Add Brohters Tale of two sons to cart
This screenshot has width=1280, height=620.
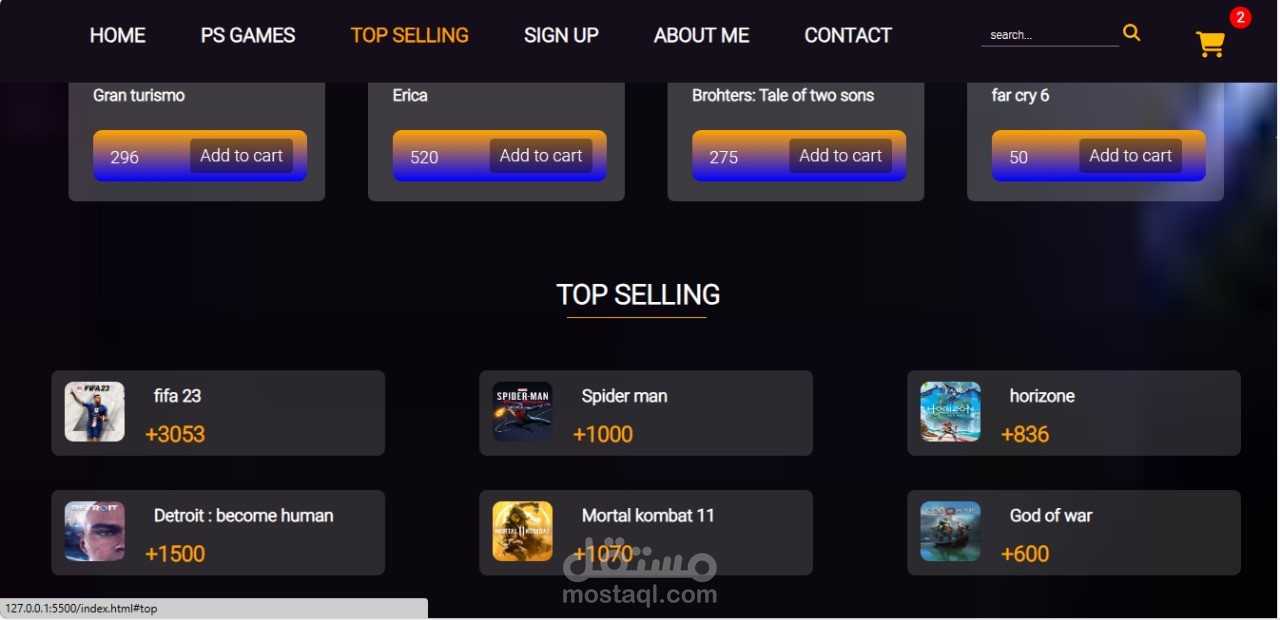click(x=840, y=156)
